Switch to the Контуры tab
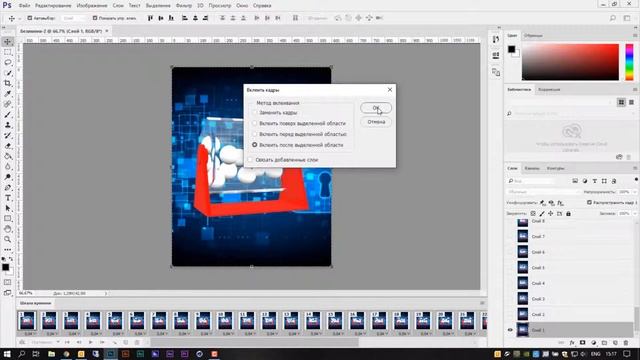The height and width of the screenshot is (360, 640). (555, 168)
